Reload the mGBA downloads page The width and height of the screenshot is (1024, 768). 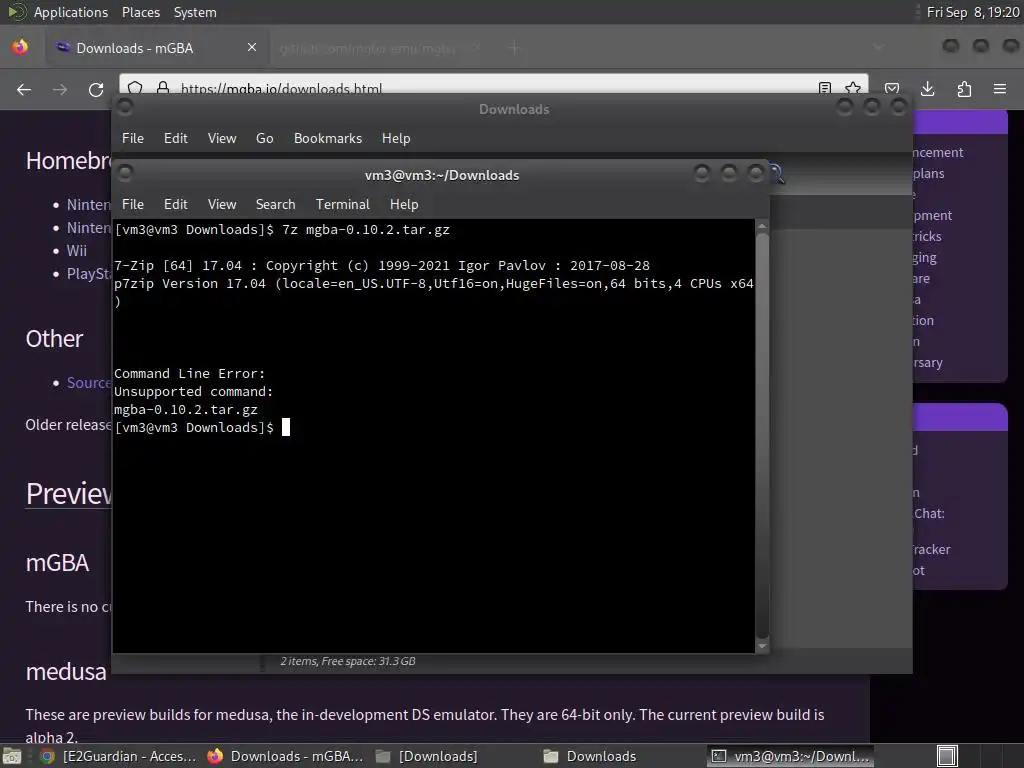pos(96,89)
